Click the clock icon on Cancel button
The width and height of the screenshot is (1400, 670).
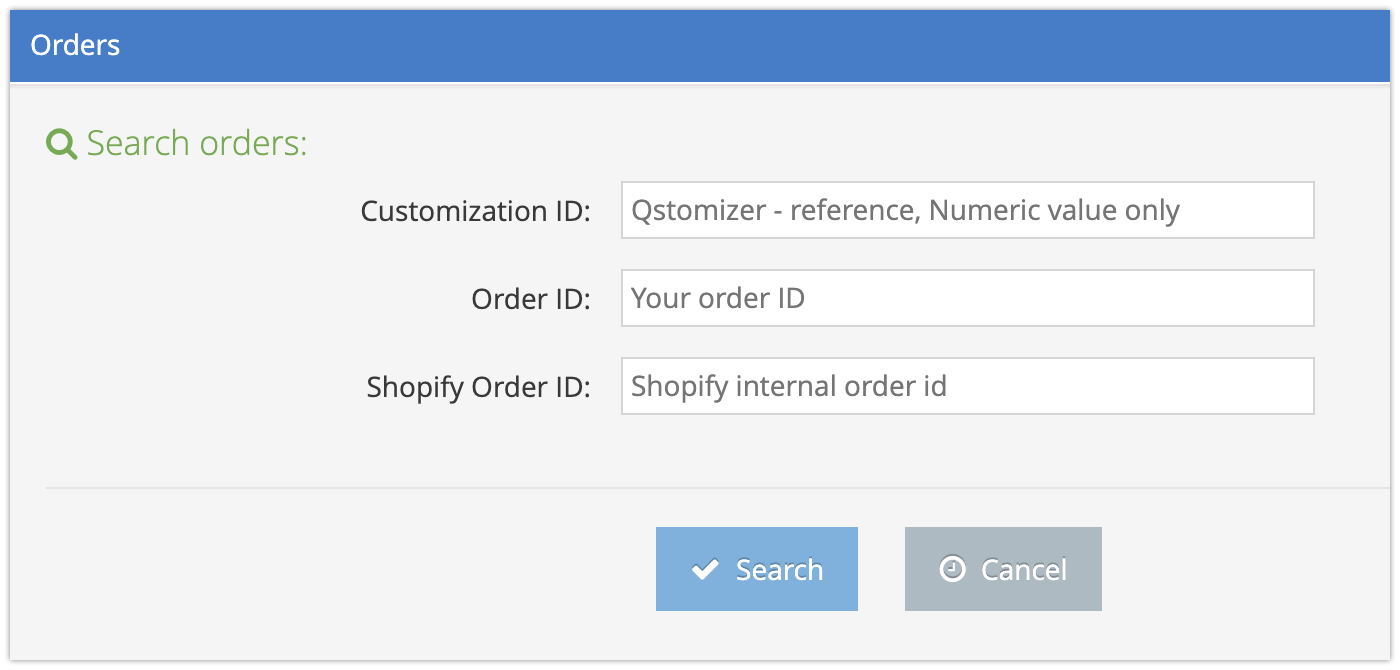pos(953,569)
